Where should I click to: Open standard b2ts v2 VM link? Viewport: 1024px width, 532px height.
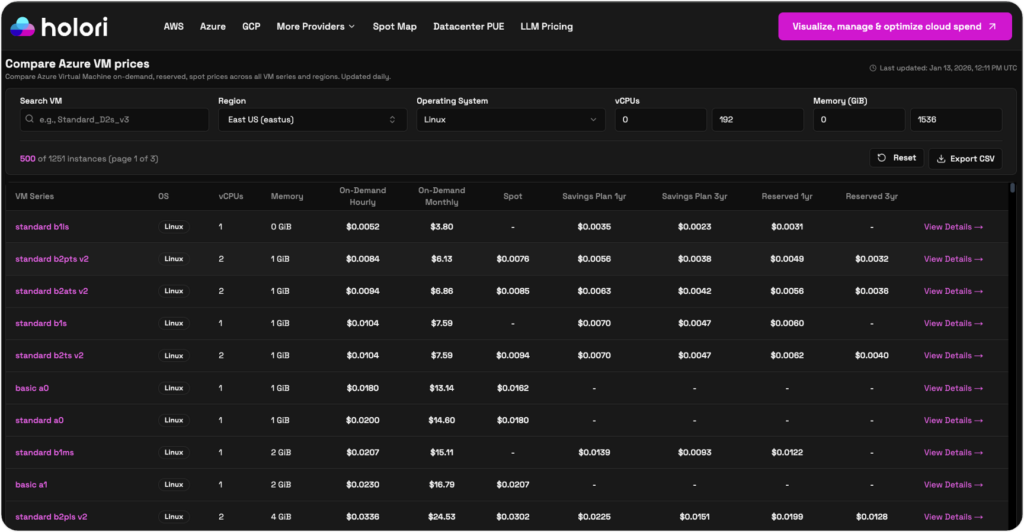pos(49,356)
